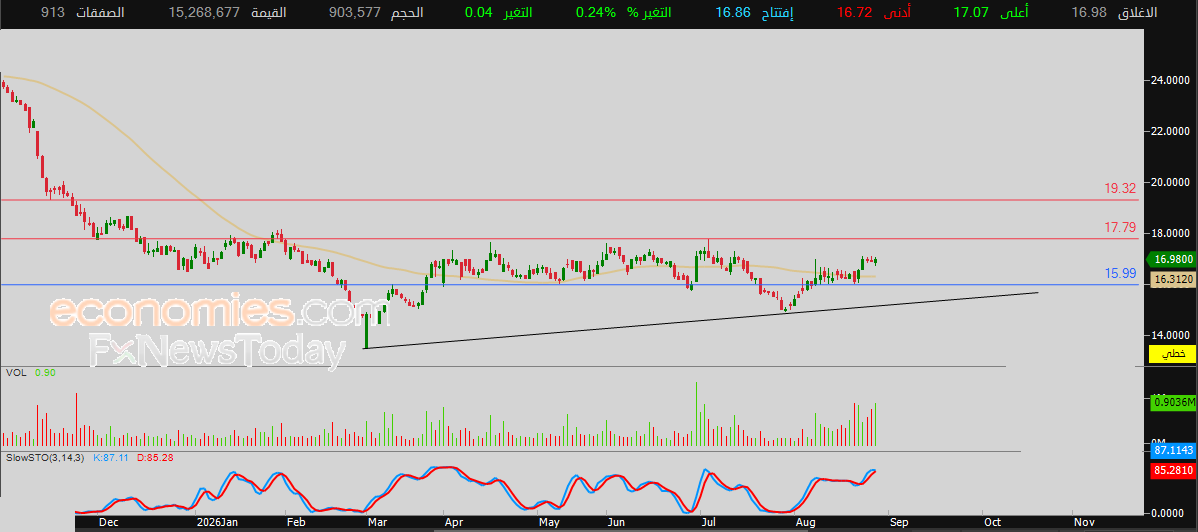Click the red 85.2810 stochastic D tag
The height and width of the screenshot is (532, 1198).
1172,469
